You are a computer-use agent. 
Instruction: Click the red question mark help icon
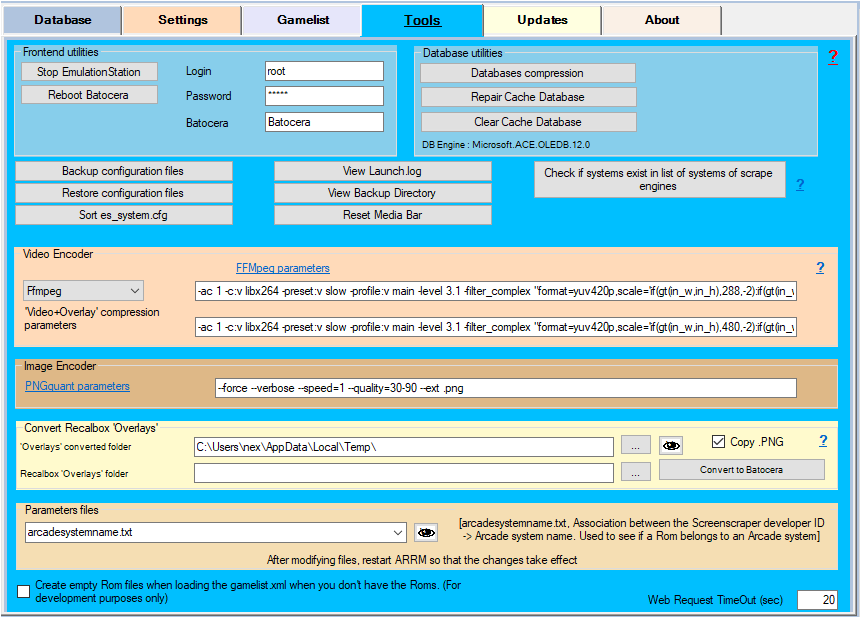[x=832, y=58]
